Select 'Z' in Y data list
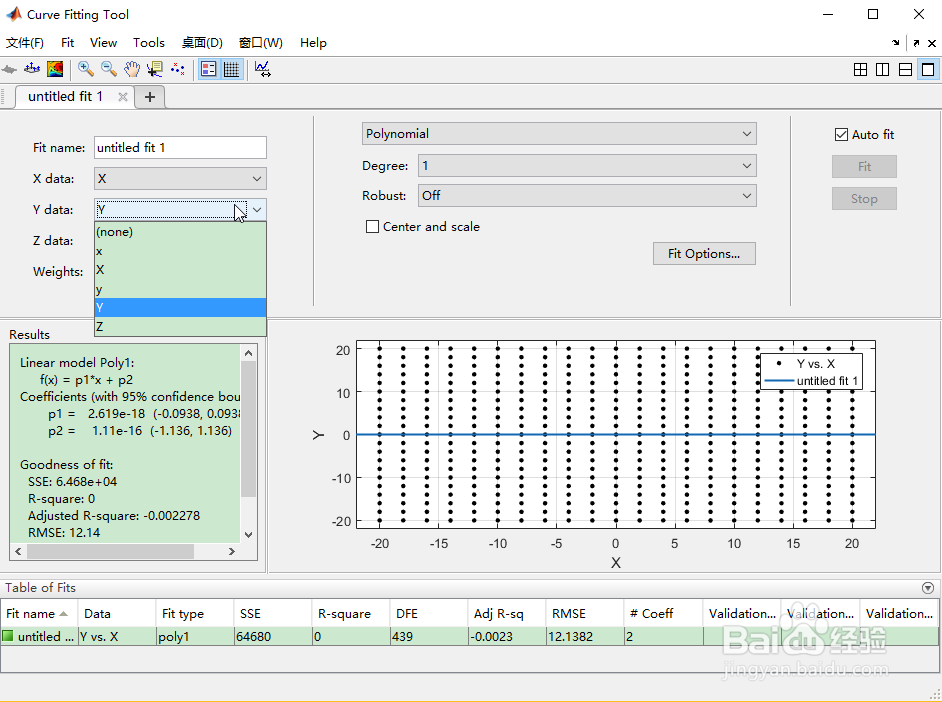Screen dimensions: 942x702 tap(180, 326)
